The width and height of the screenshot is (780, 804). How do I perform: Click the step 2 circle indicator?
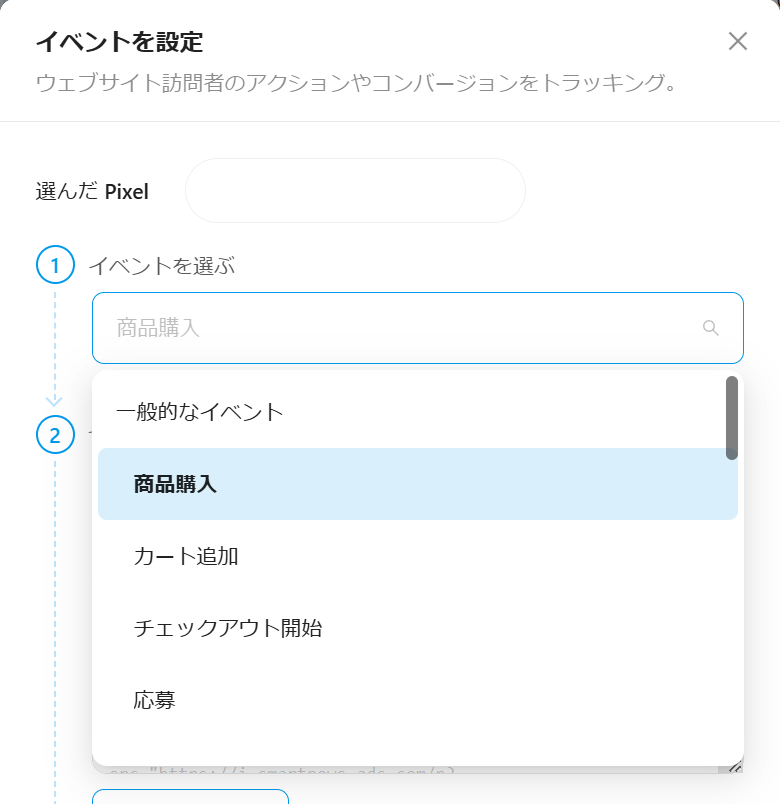coord(55,435)
